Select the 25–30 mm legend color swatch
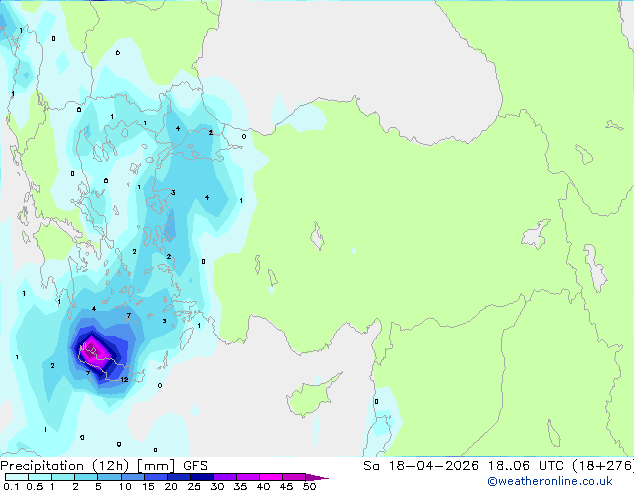Screen dimensions: 634x490 [201, 477]
